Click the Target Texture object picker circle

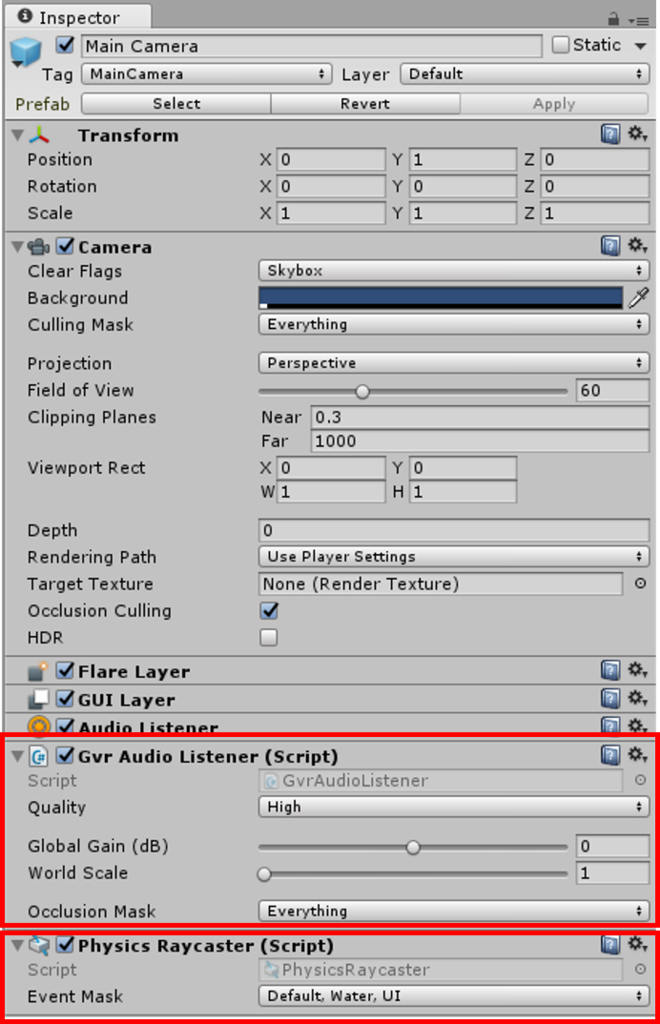click(x=640, y=583)
